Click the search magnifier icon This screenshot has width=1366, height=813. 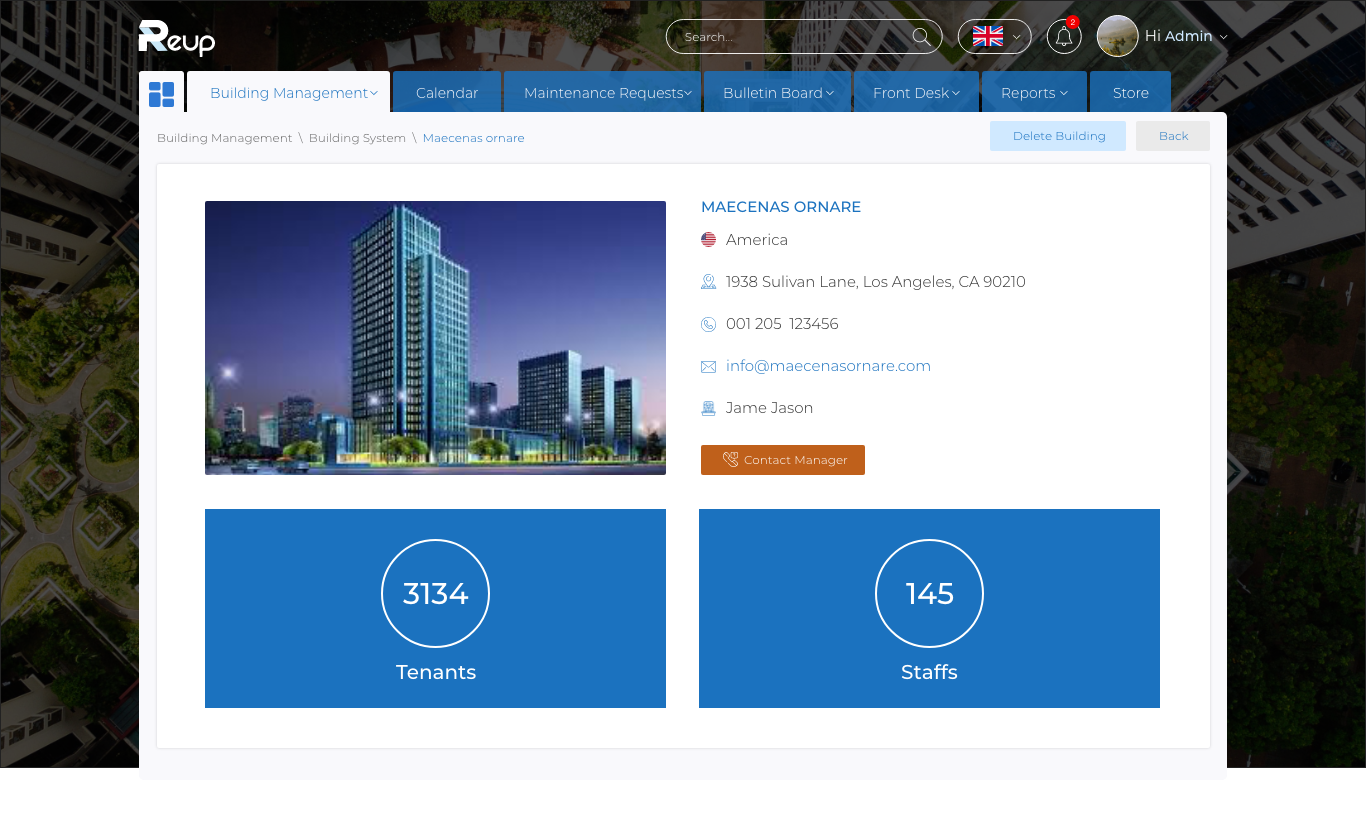point(921,37)
